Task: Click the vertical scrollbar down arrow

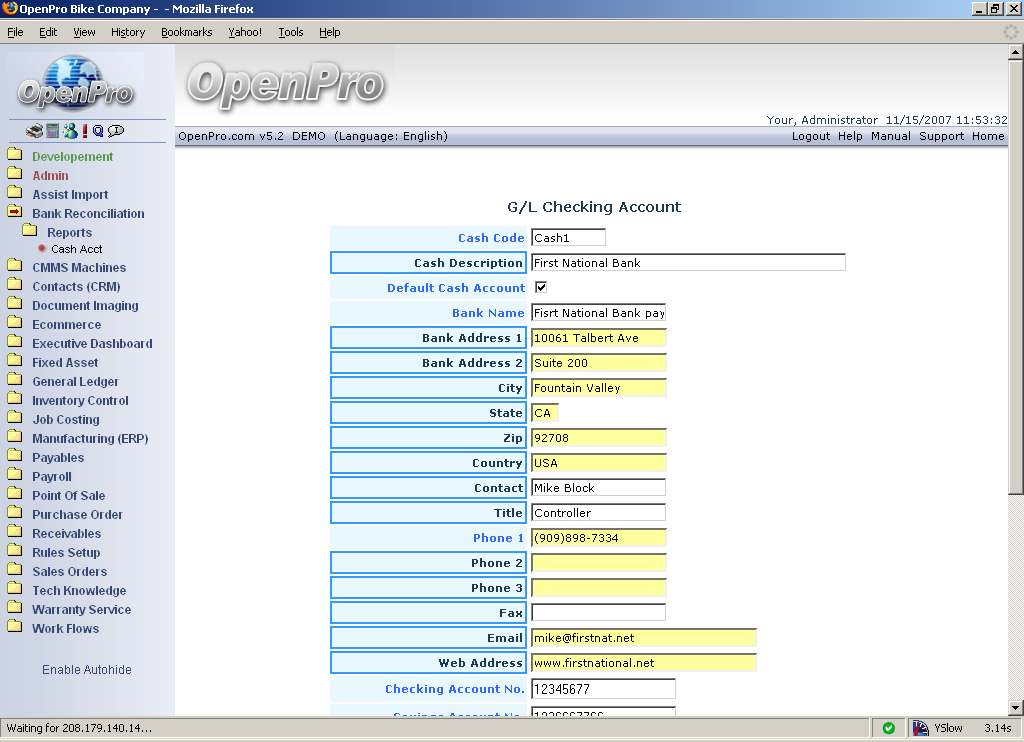Action: pyautogui.click(x=1015, y=708)
